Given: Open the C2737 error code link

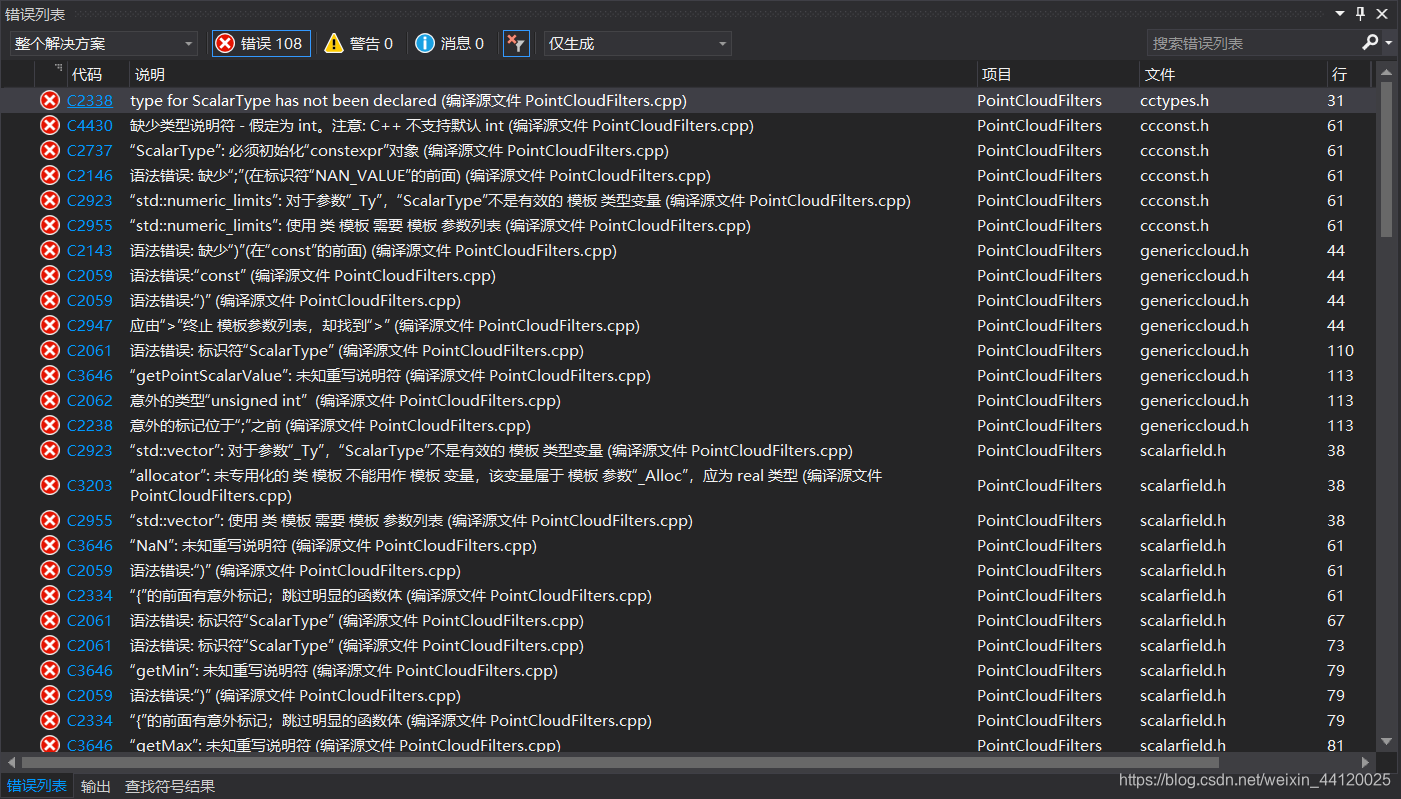Looking at the screenshot, I should pos(90,150).
